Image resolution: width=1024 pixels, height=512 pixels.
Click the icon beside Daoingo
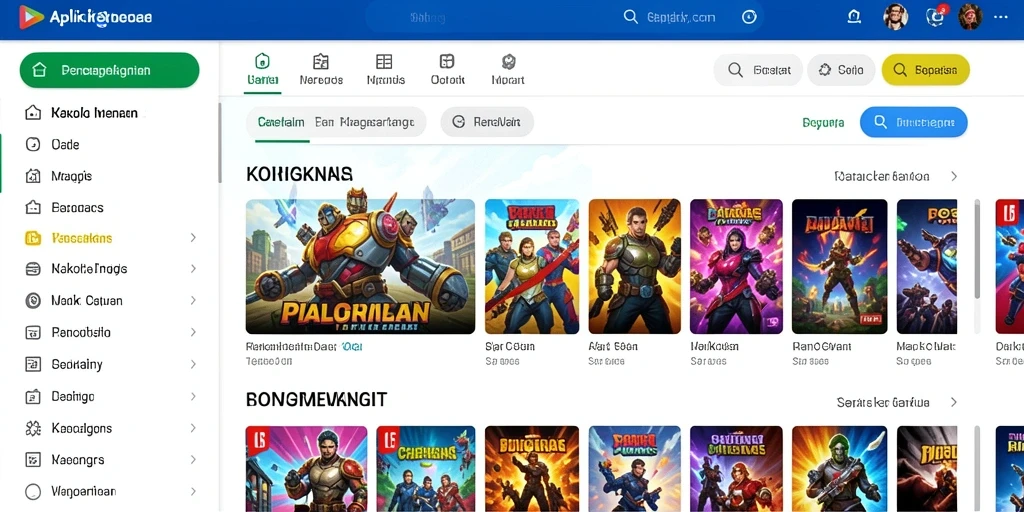33,396
